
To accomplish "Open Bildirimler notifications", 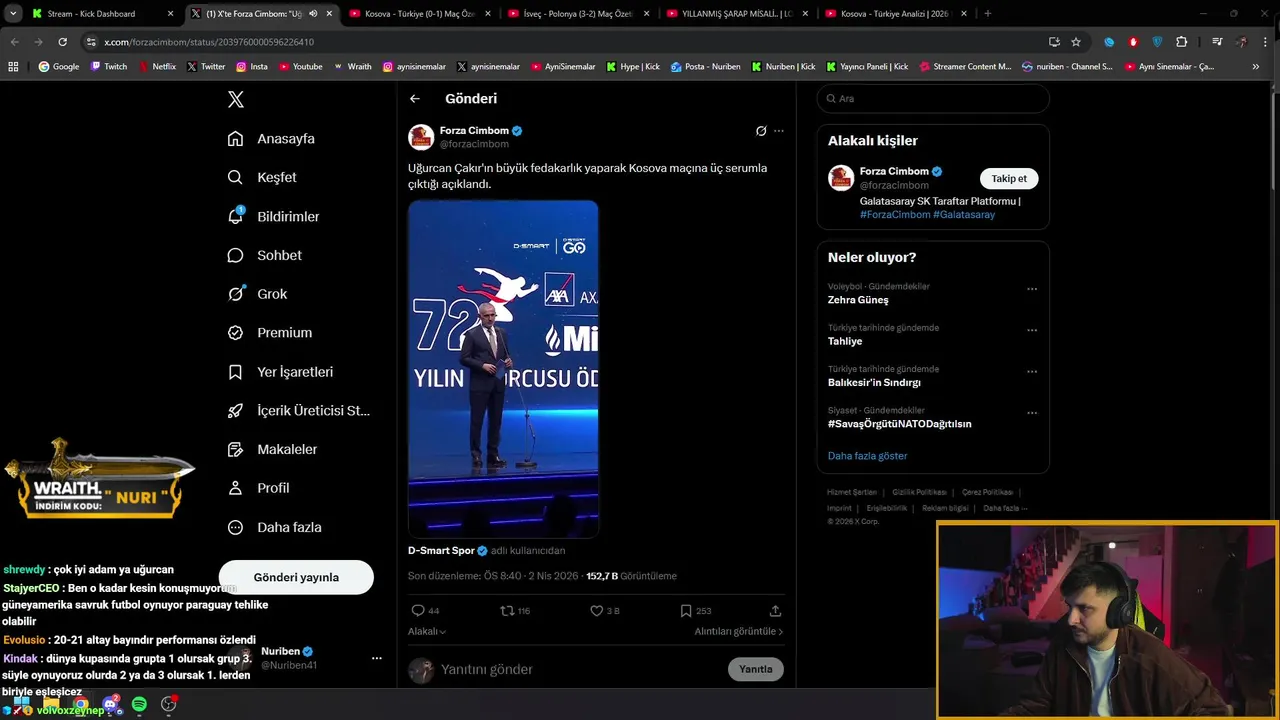I will (273, 216).
